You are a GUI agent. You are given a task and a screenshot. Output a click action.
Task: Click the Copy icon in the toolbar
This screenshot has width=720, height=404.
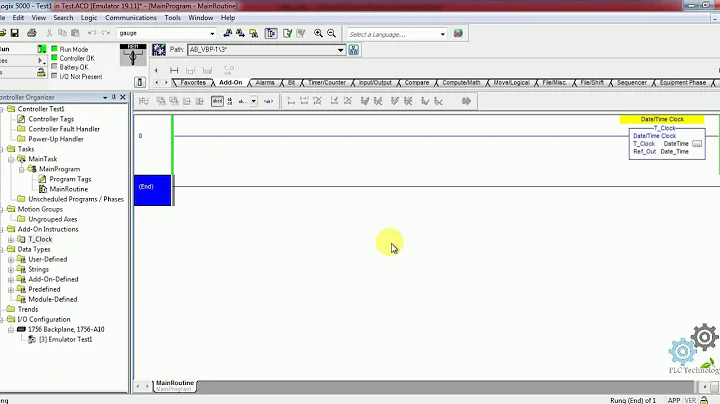tap(62, 33)
